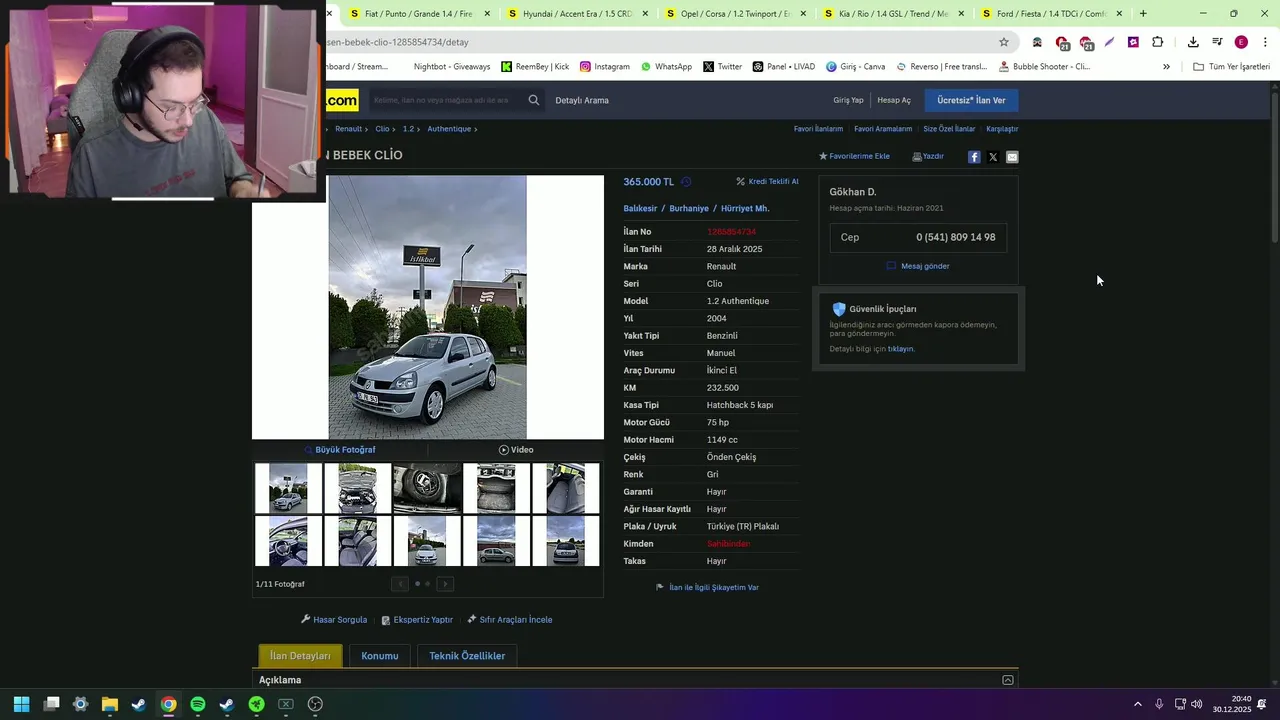Select the spare wheel photo thumbnail
Image resolution: width=1280 pixels, height=720 pixels.
(x=427, y=488)
